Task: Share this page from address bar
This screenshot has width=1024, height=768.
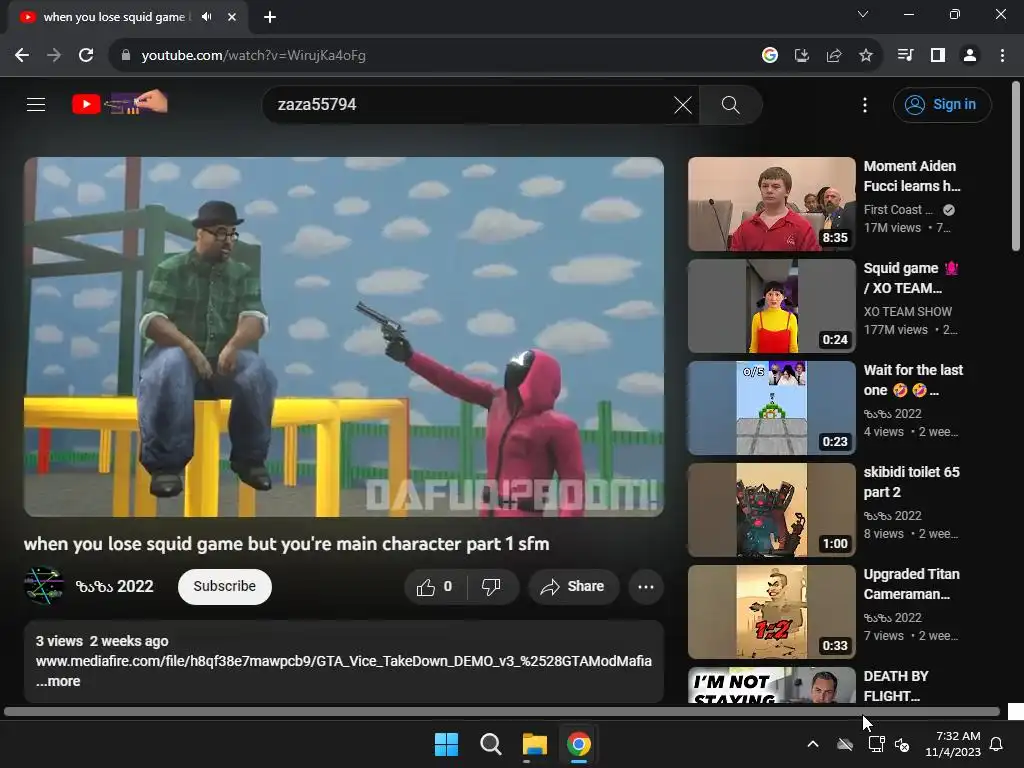Action: (x=834, y=56)
